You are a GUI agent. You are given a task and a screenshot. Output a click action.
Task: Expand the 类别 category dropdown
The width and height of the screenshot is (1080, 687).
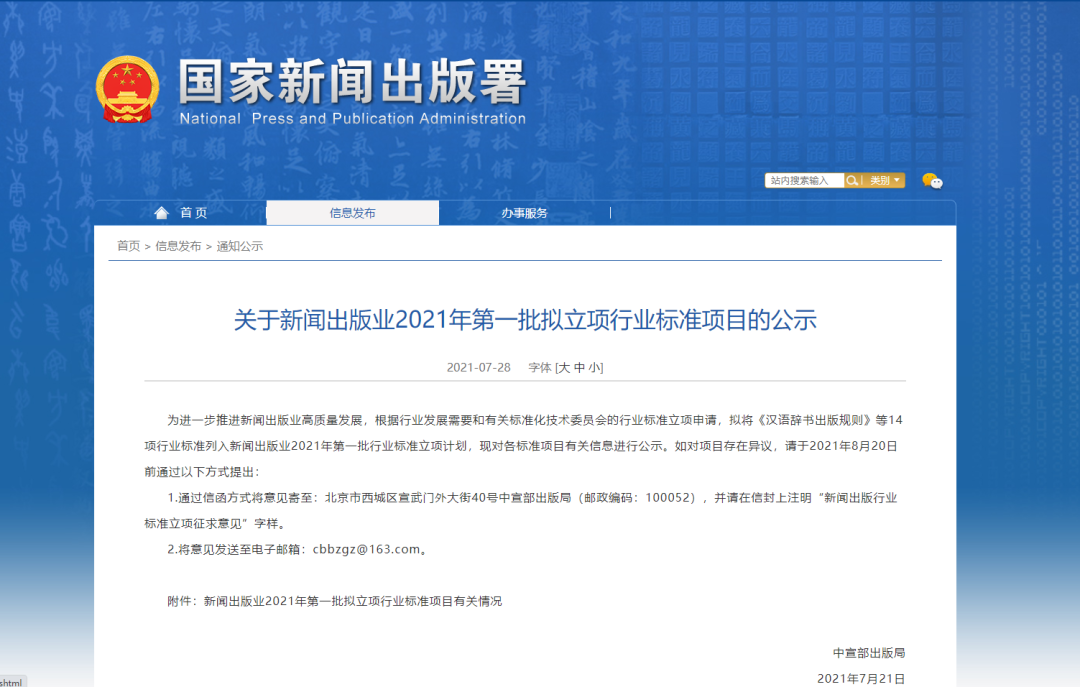[x=885, y=181]
